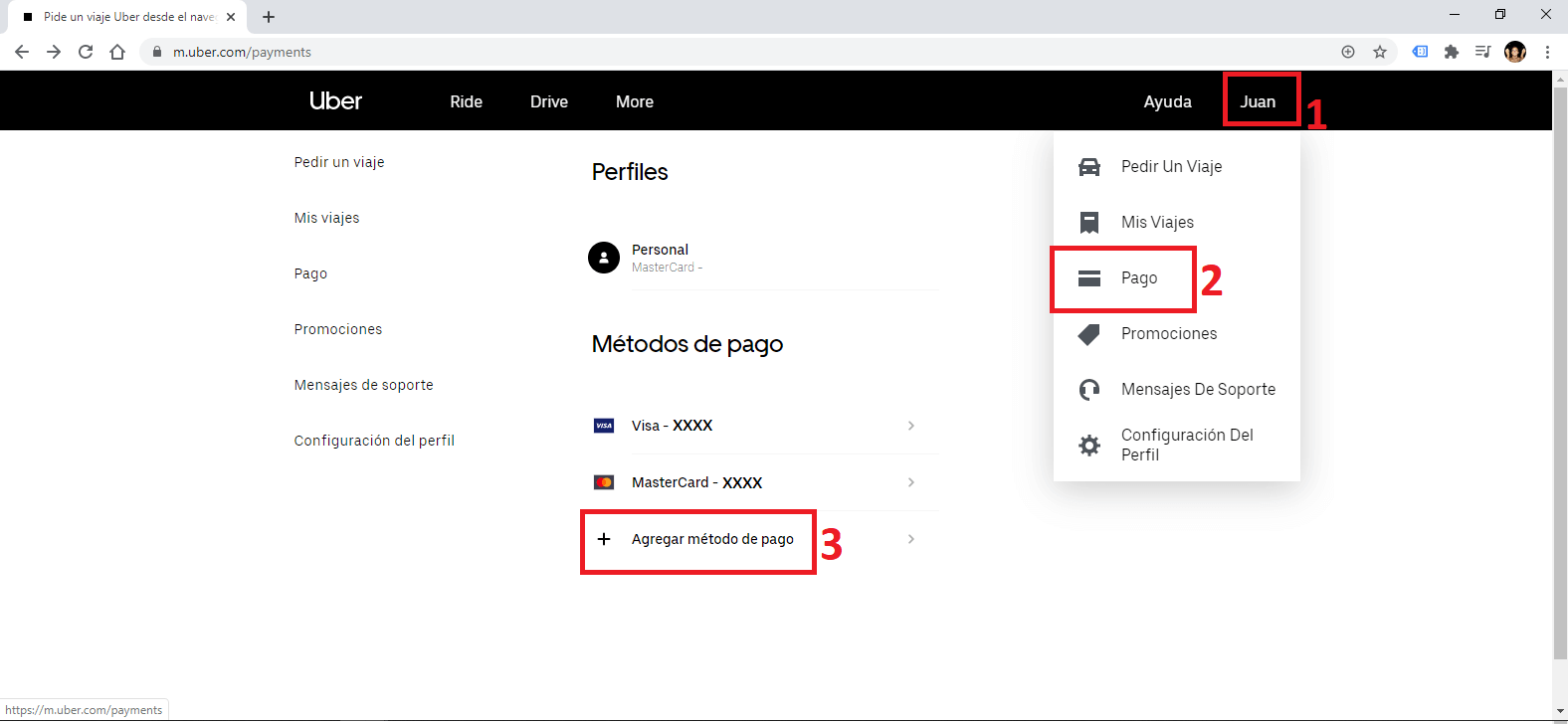Click the Personal profile avatar icon

[604, 258]
